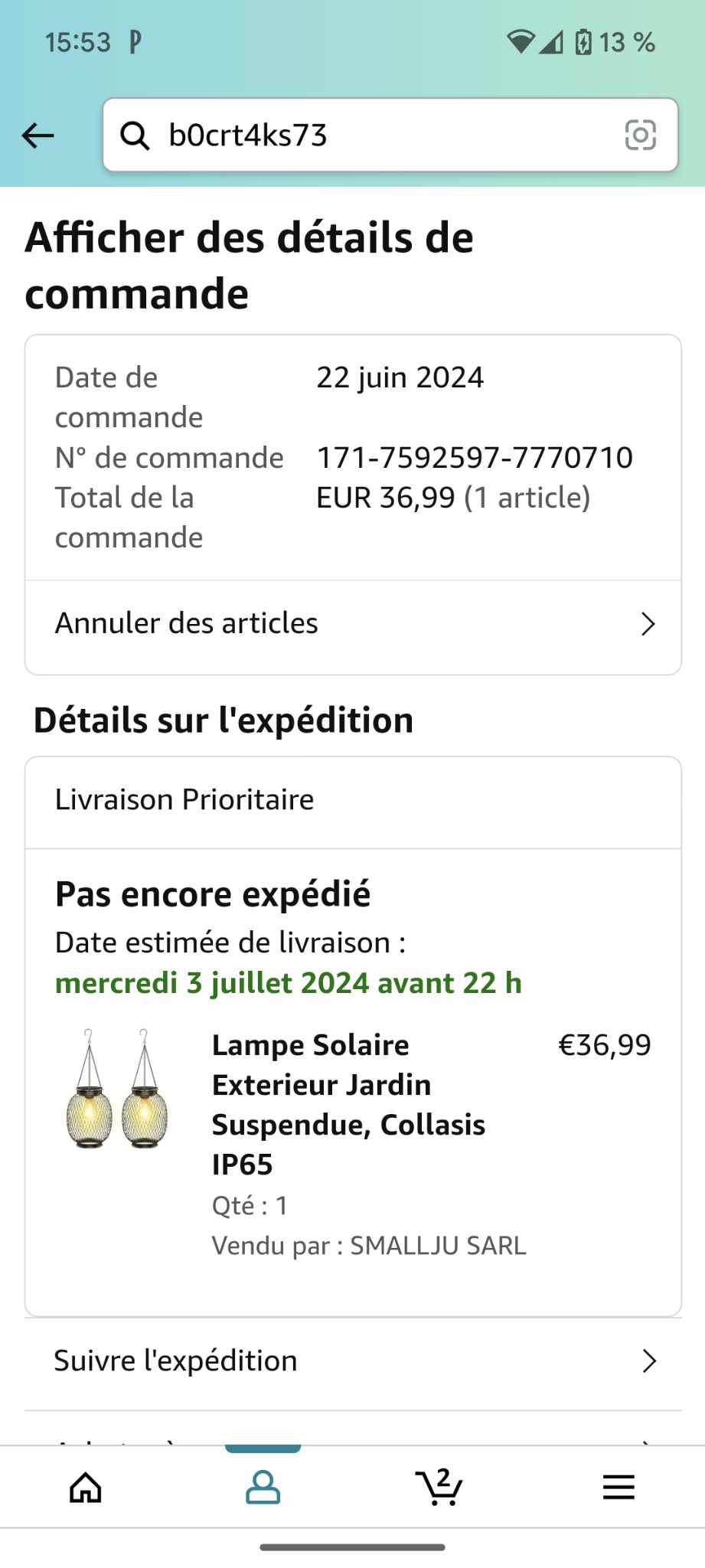Open Suivre l'expédition option
The image size is (705, 1568).
[x=176, y=1361]
